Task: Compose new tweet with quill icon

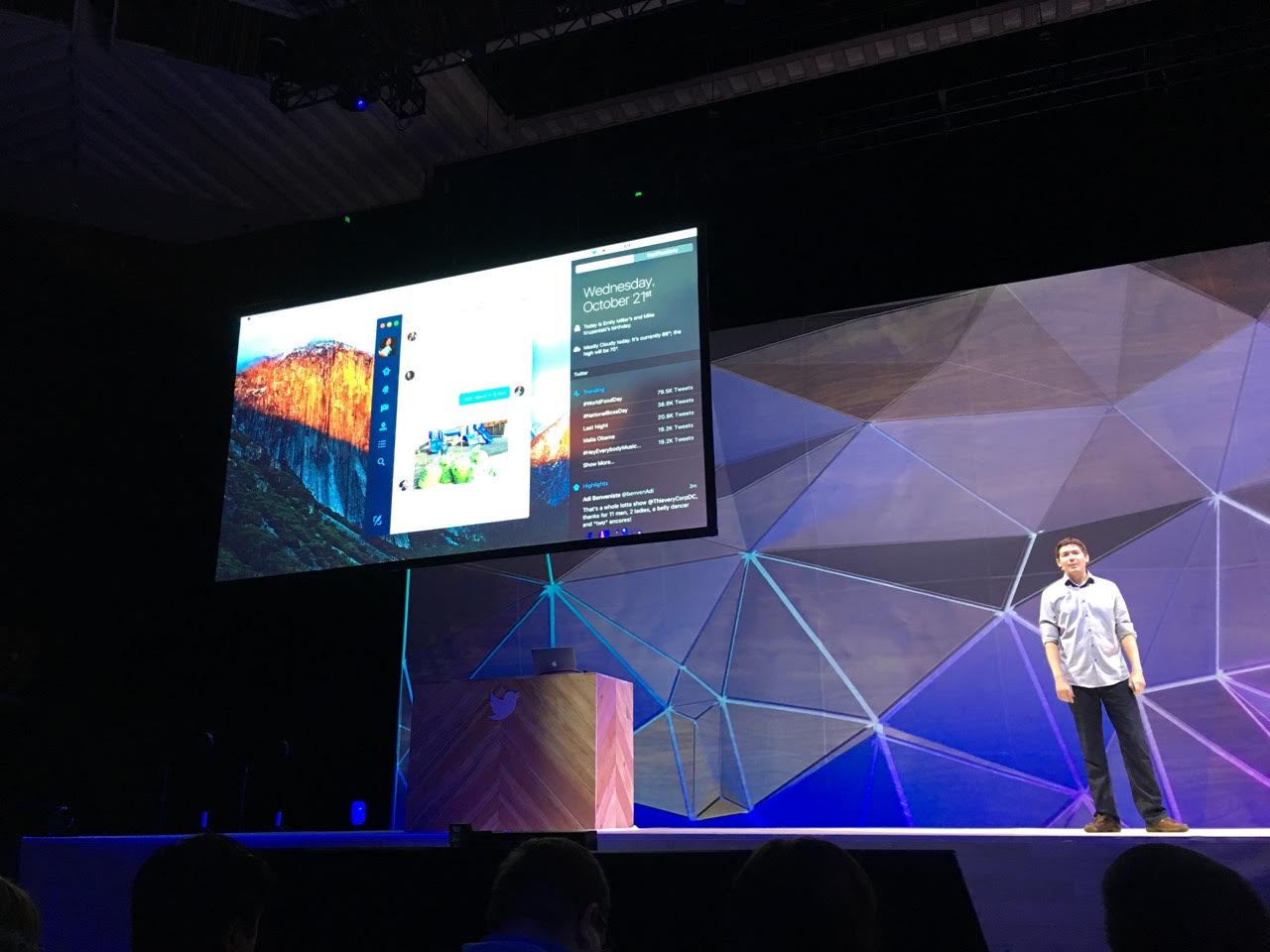Action: (378, 520)
